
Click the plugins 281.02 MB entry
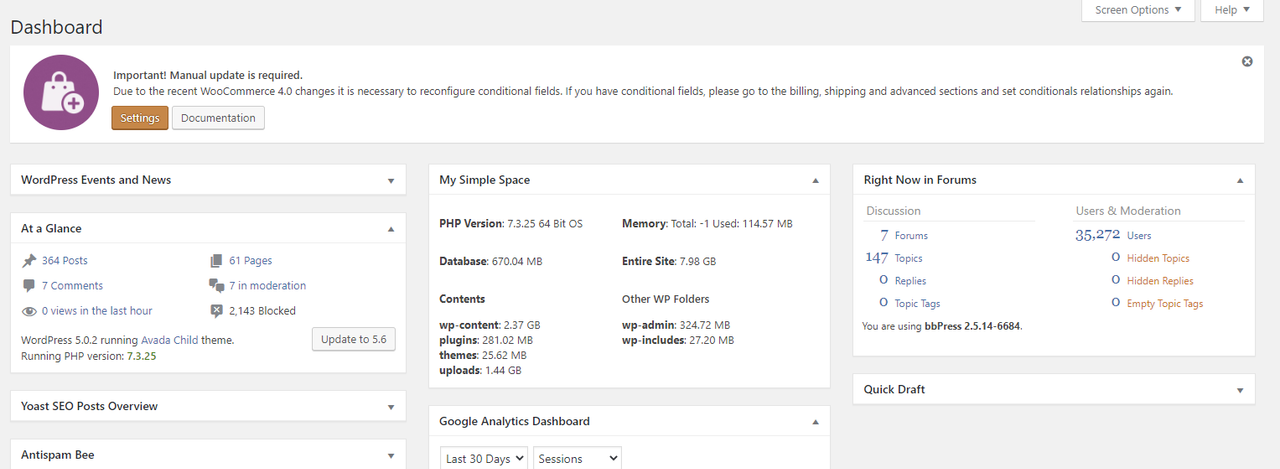[x=485, y=340]
